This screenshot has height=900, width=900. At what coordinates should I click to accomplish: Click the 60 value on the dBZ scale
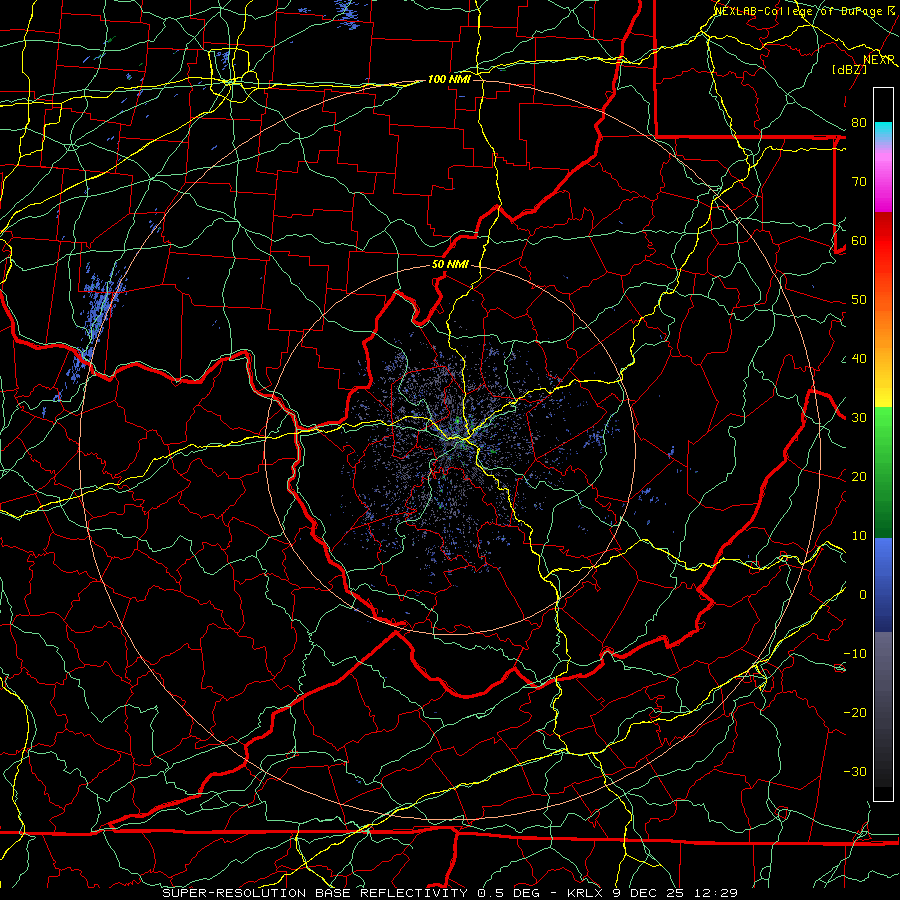tap(859, 241)
